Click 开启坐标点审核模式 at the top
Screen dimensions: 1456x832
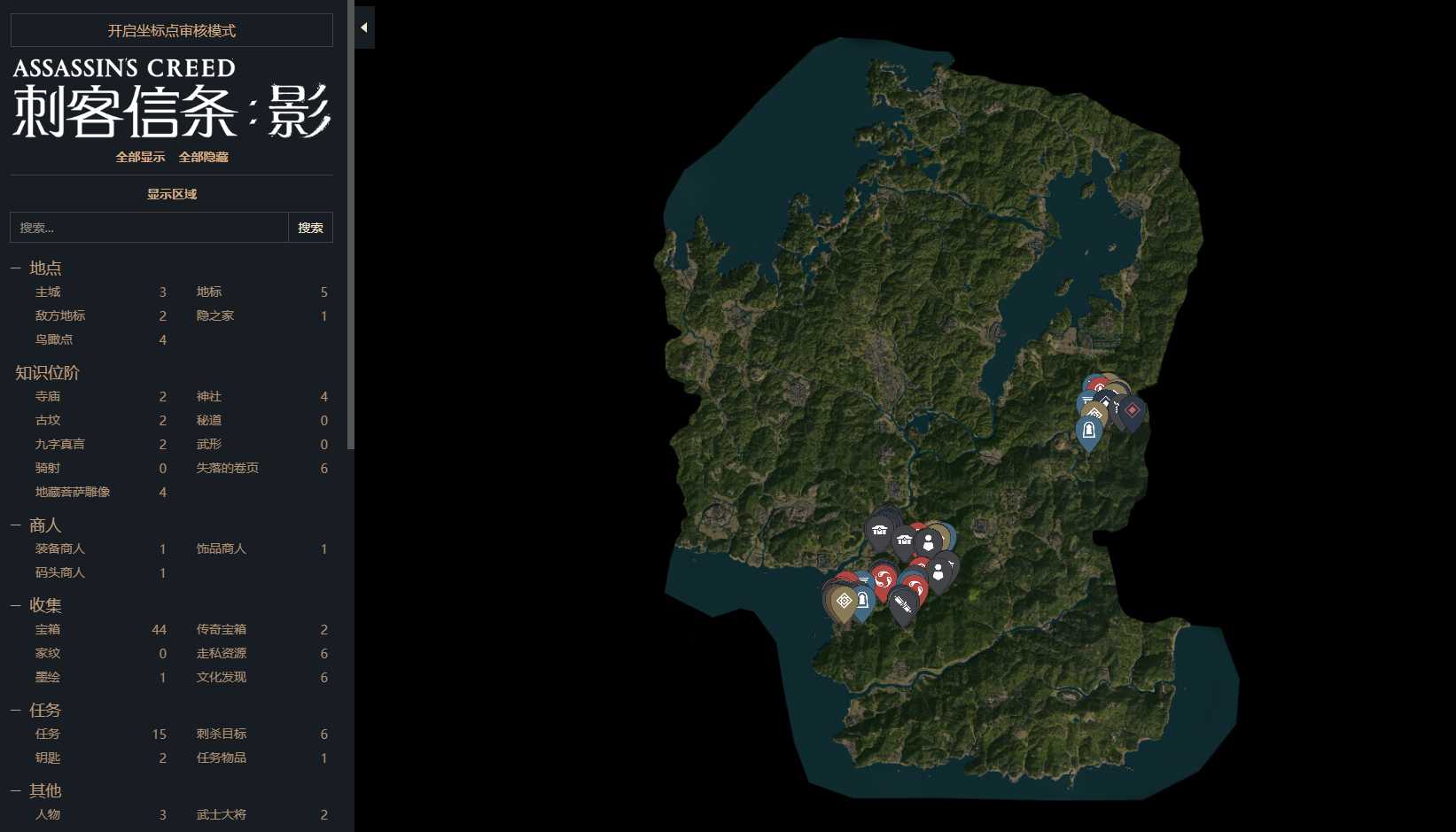coord(171,31)
